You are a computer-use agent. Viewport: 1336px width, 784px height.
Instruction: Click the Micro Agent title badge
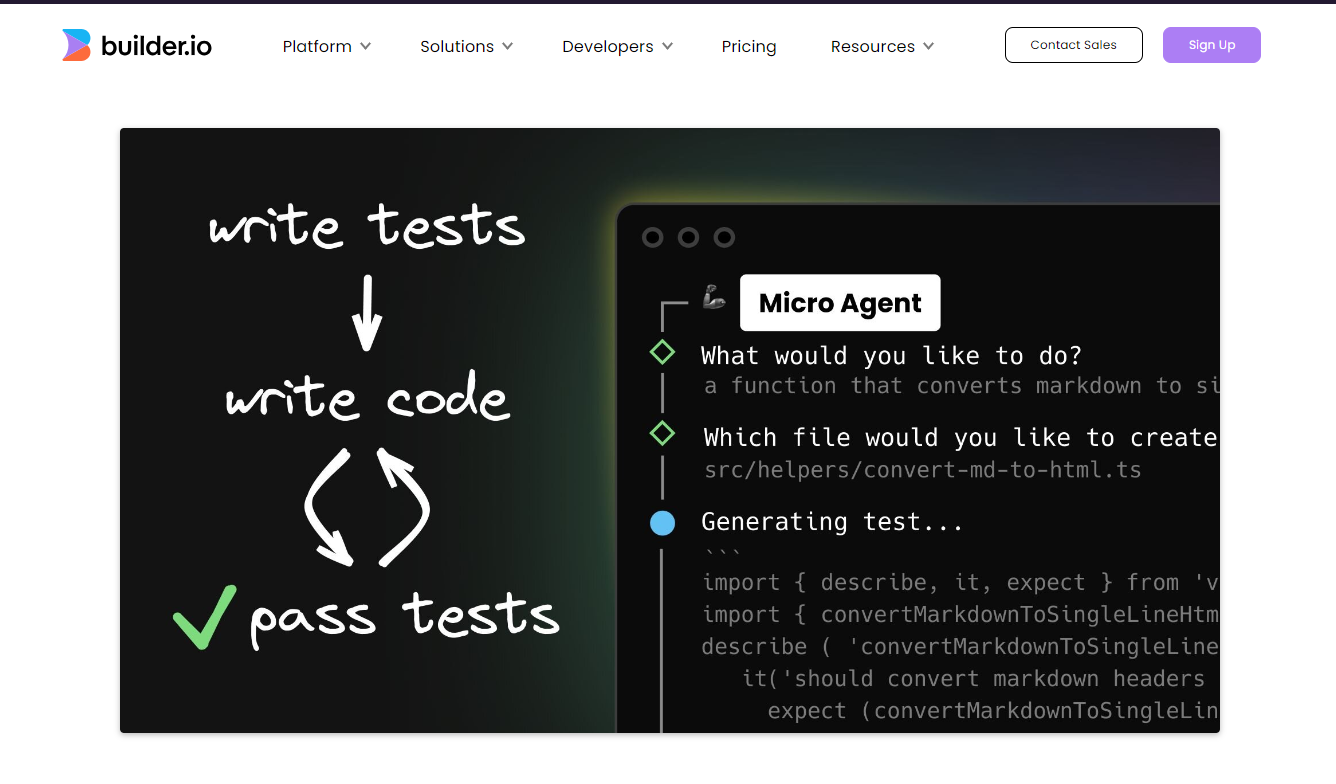click(x=840, y=302)
